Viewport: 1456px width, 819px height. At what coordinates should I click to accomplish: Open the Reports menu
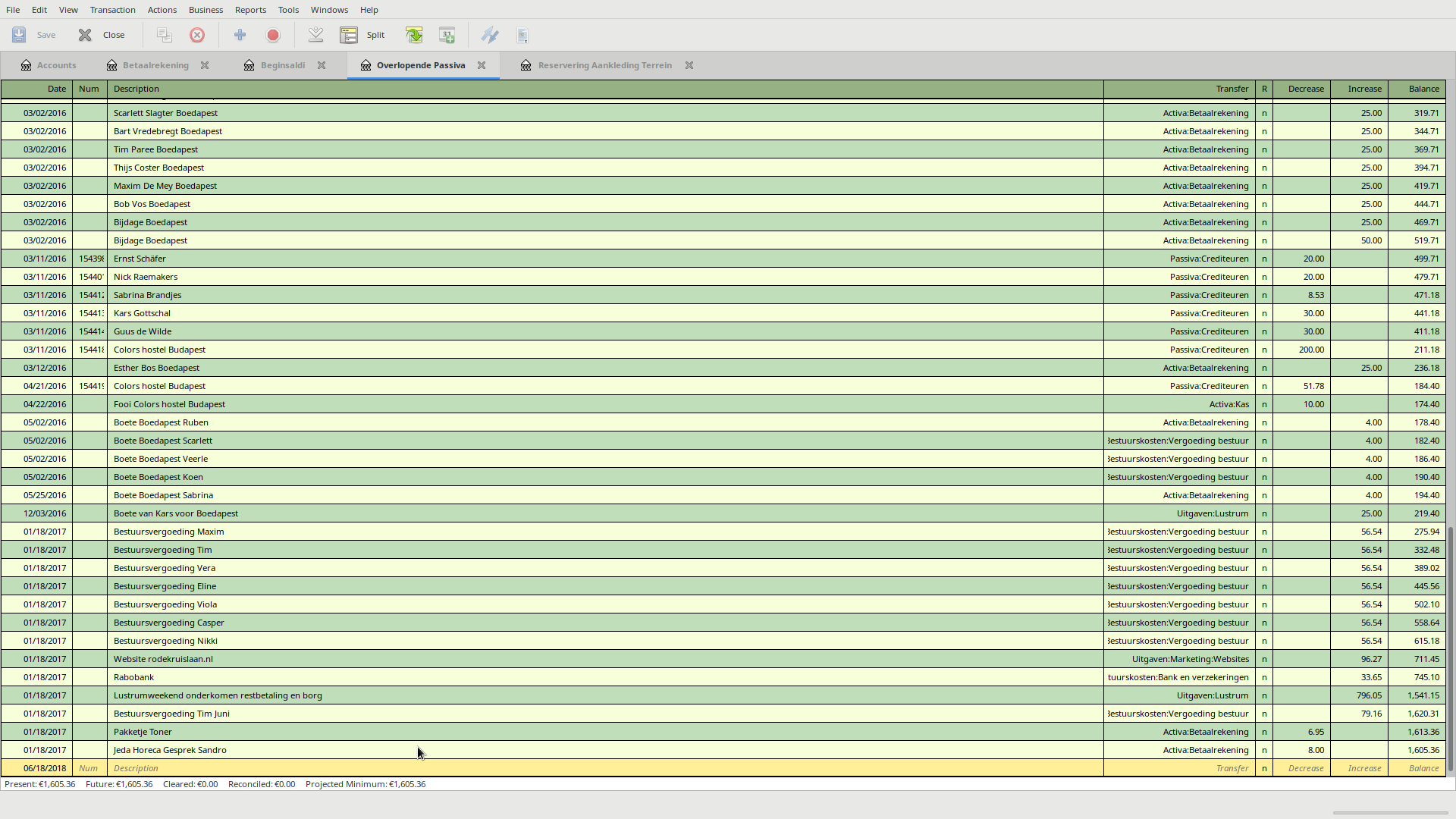click(x=250, y=10)
